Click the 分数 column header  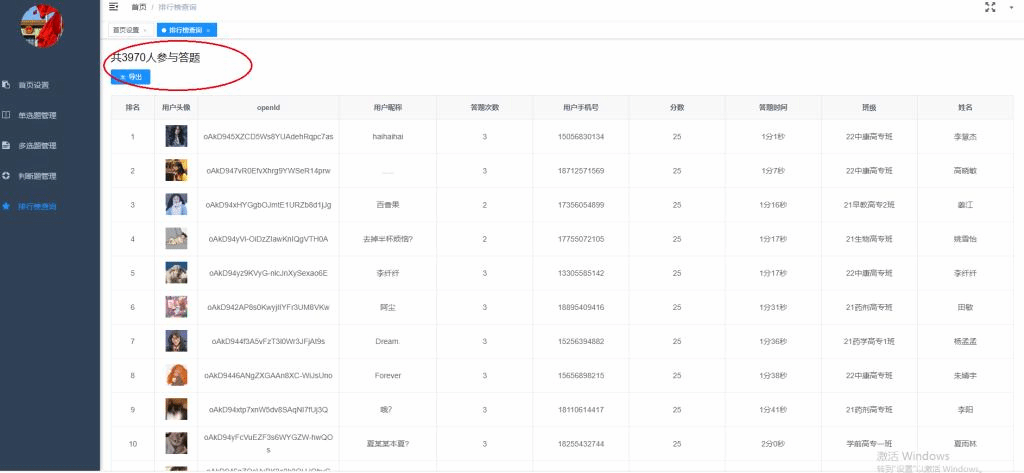(x=677, y=107)
